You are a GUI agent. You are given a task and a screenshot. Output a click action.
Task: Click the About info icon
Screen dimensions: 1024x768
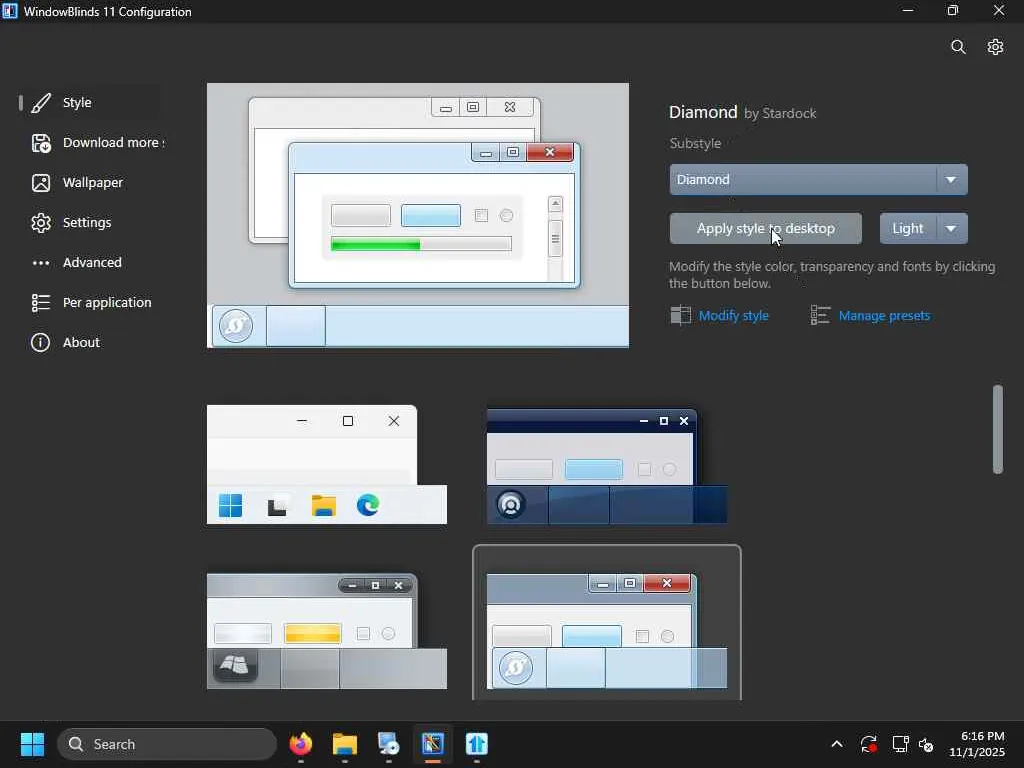40,342
